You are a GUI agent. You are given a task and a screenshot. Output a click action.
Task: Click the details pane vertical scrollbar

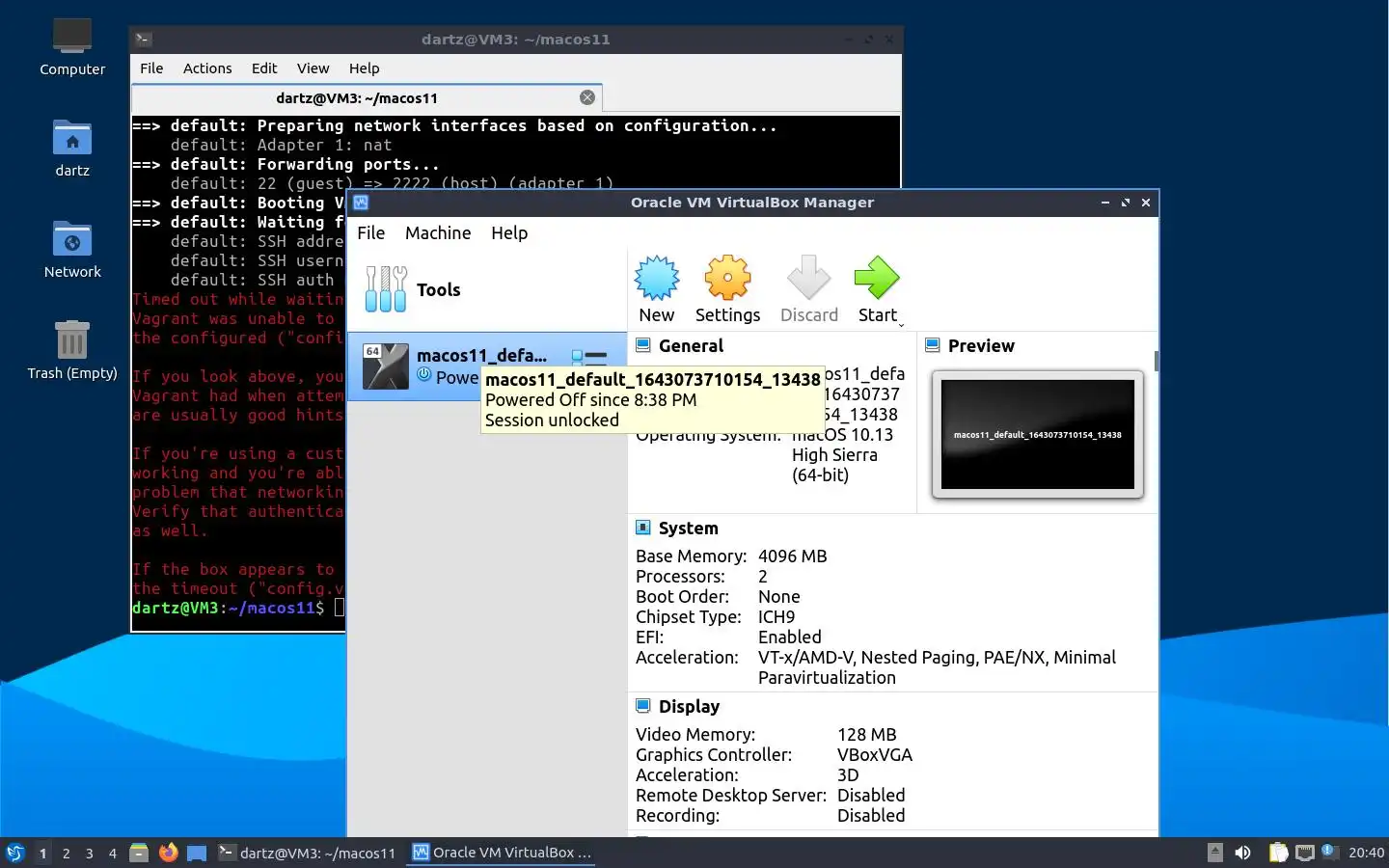coord(1156,361)
